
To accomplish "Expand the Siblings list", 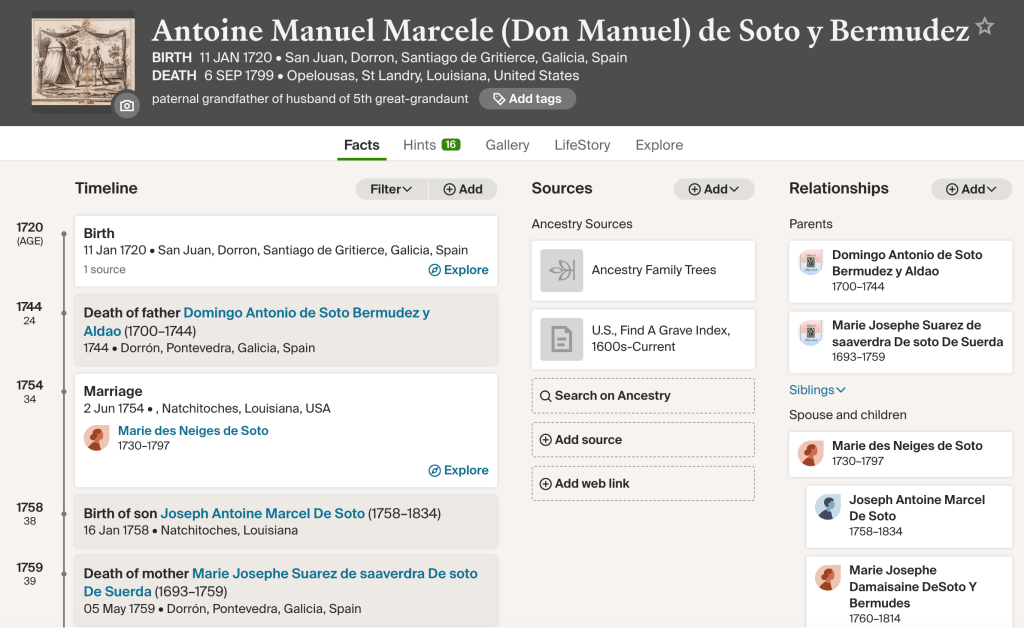I will pos(817,390).
